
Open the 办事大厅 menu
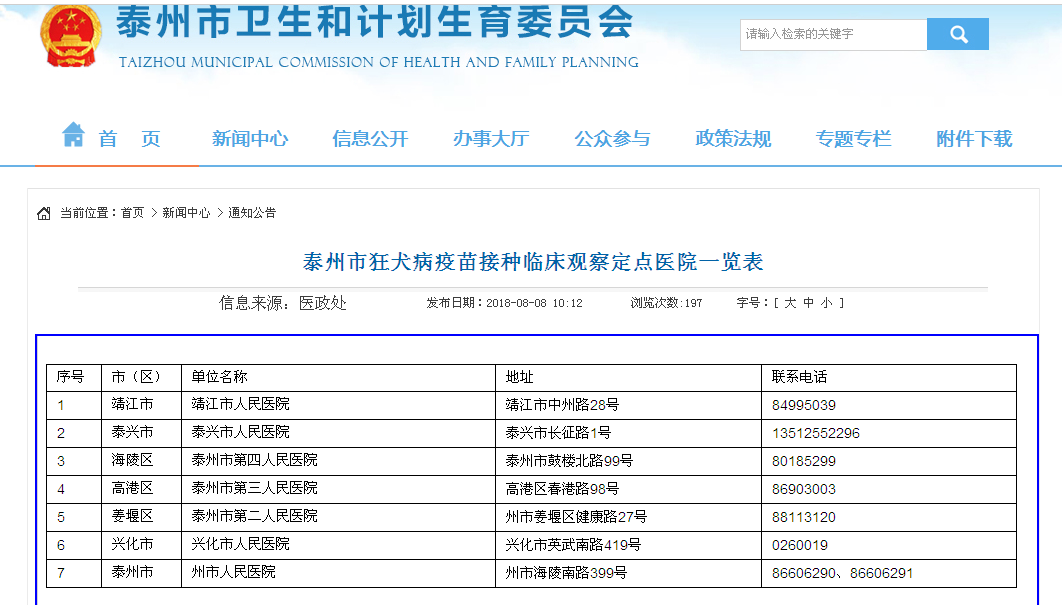click(490, 139)
